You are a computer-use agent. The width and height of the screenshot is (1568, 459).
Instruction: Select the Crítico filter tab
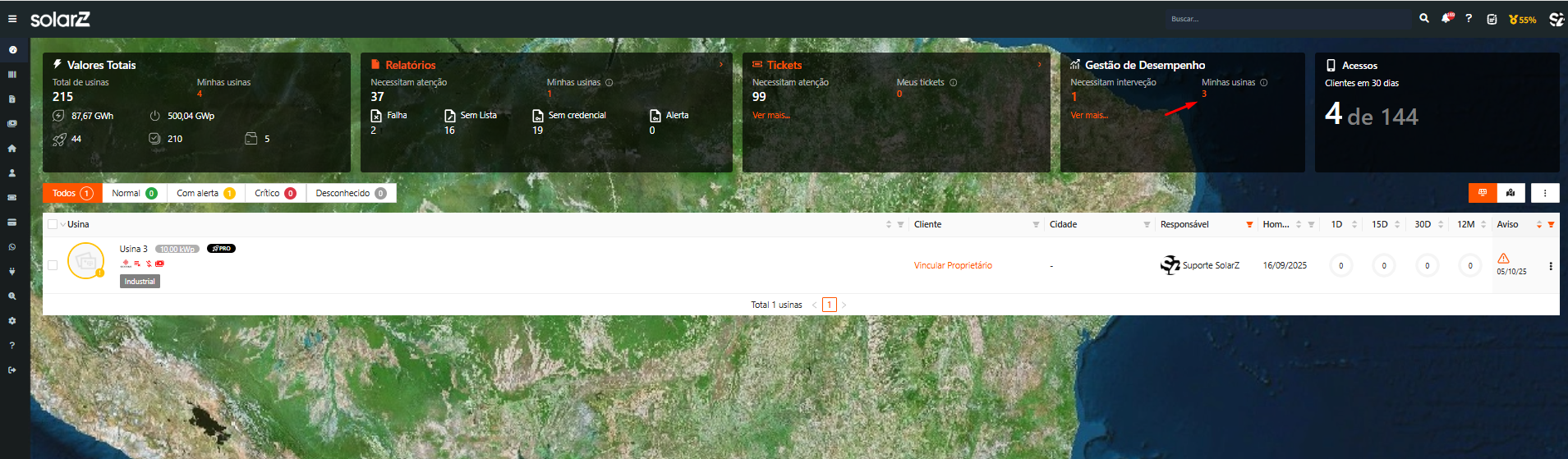coord(275,193)
